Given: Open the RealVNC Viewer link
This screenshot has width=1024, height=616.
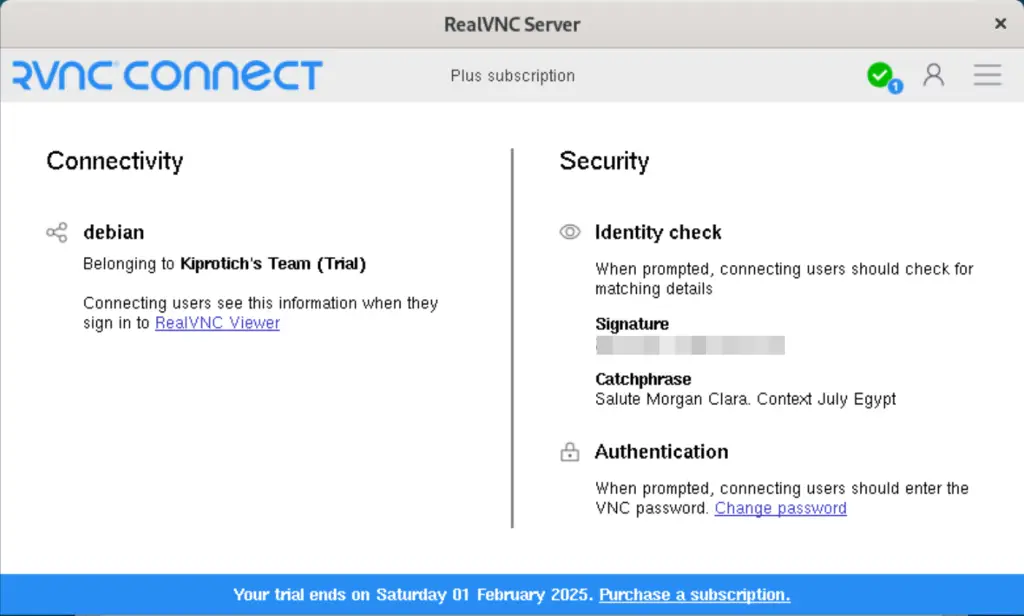Looking at the screenshot, I should click(x=217, y=323).
